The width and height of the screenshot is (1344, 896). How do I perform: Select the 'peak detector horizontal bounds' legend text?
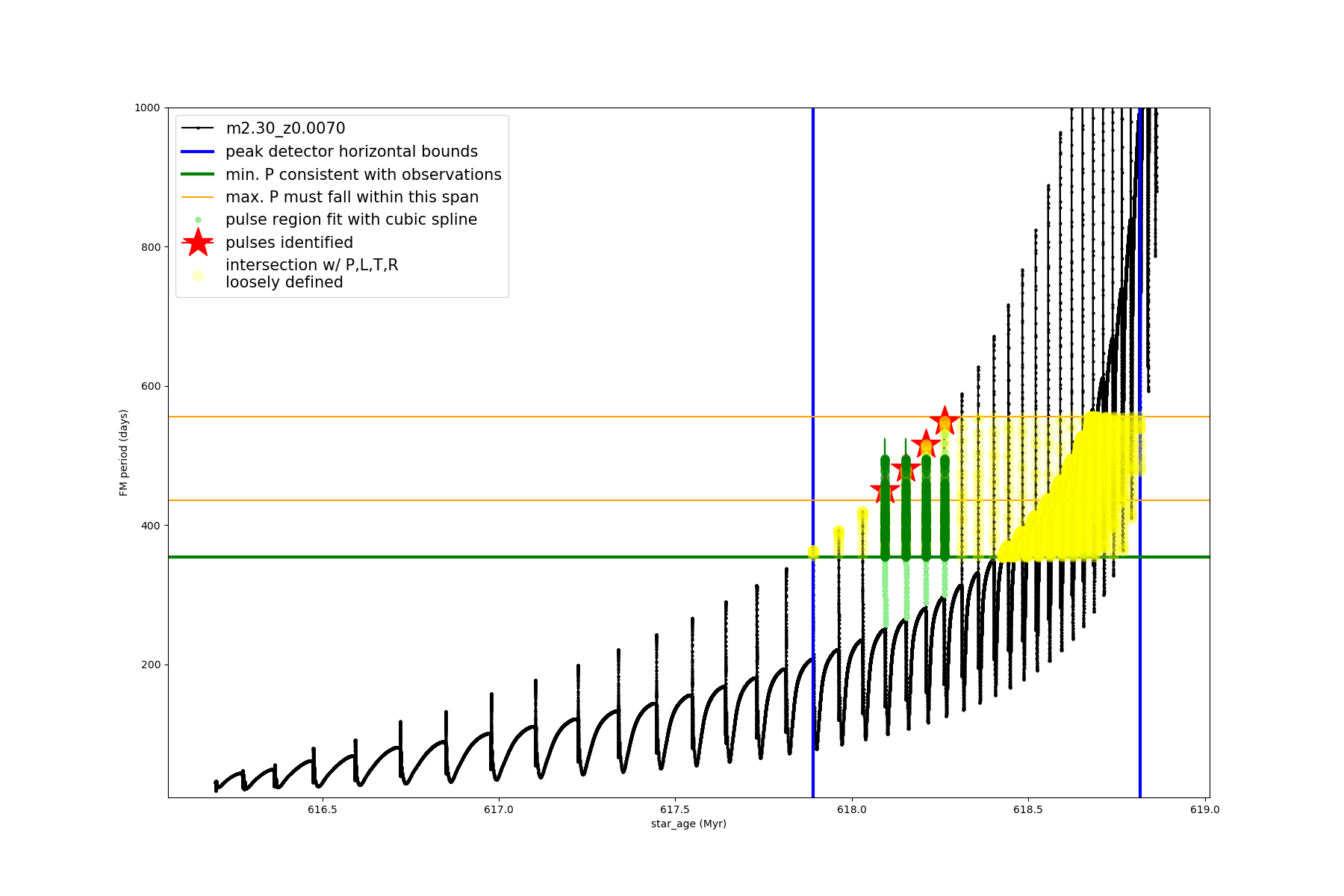coord(351,152)
